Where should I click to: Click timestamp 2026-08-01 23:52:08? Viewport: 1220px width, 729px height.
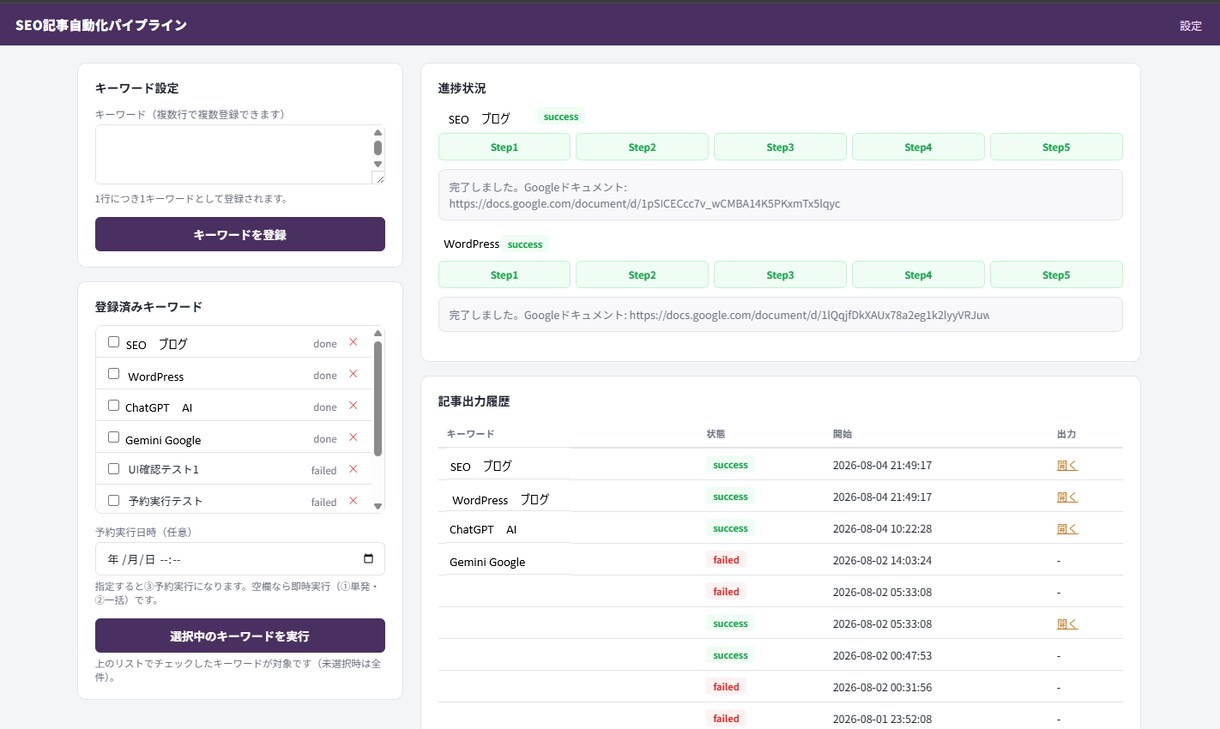(882, 719)
